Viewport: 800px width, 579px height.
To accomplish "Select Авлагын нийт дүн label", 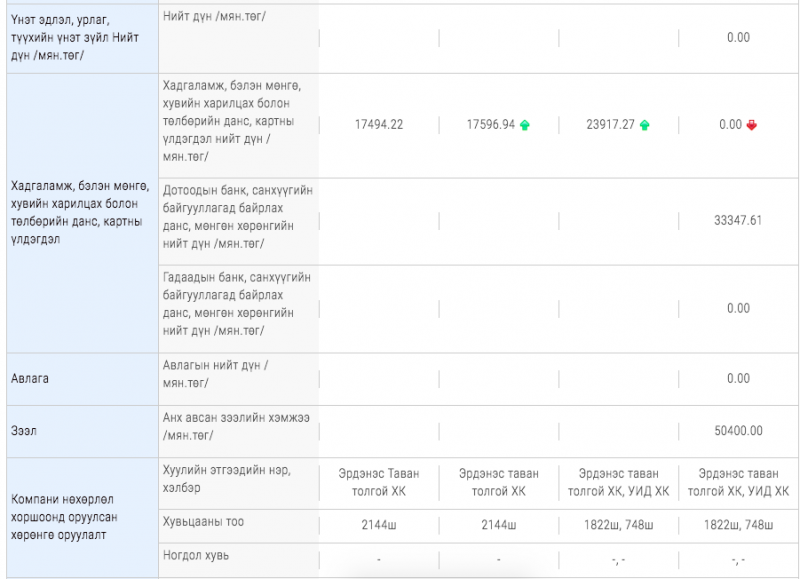I will point(215,374).
